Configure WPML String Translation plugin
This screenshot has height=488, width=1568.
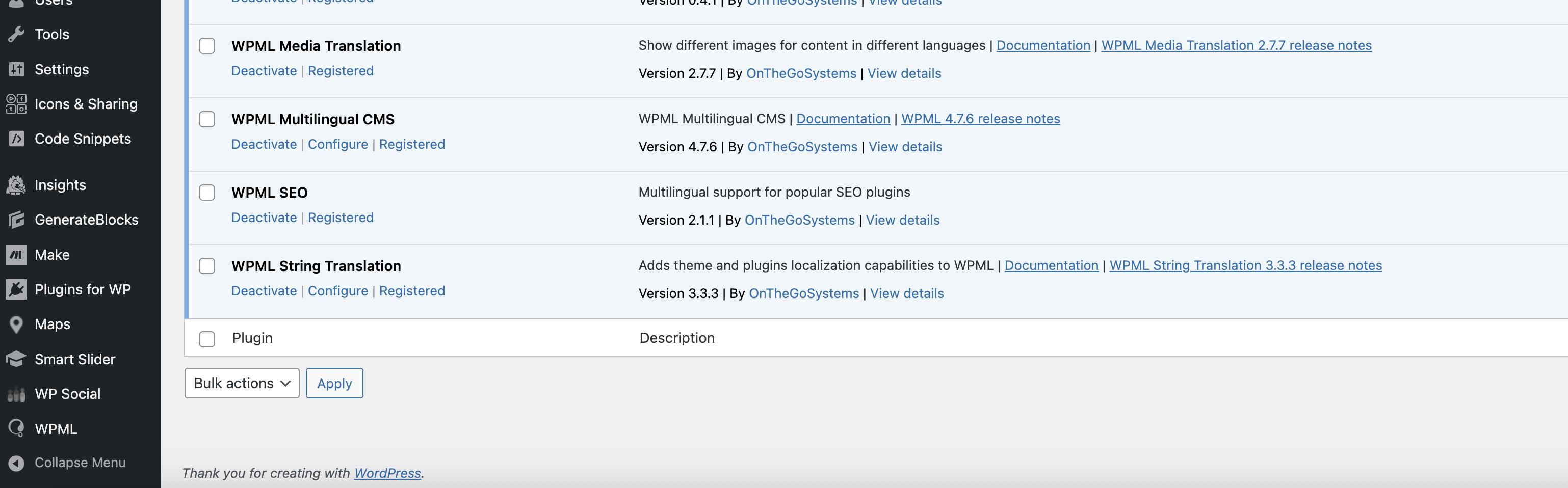338,291
